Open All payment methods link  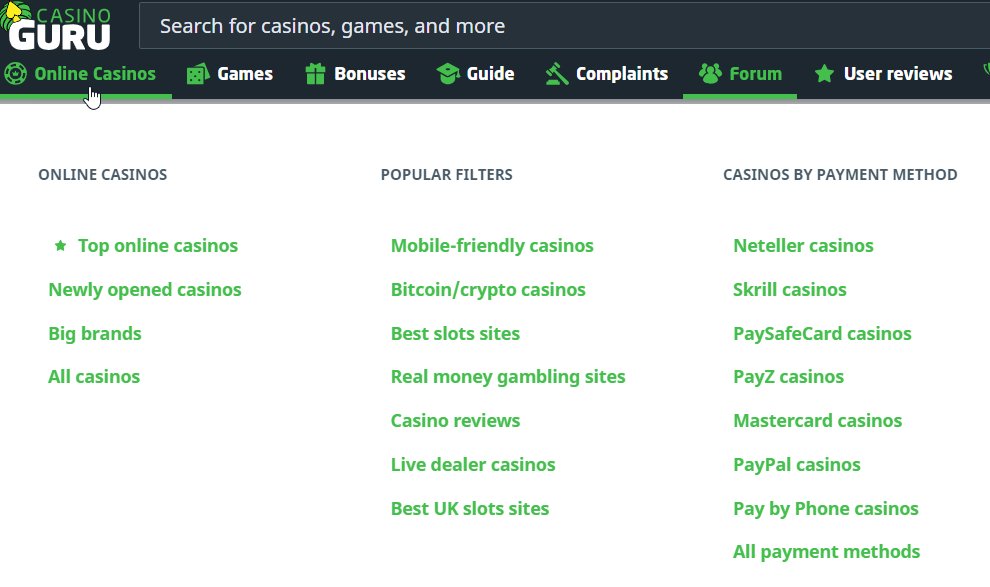tap(827, 552)
